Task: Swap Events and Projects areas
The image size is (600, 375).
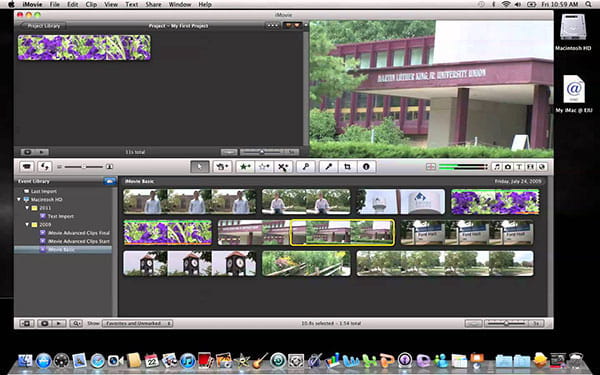Action: click(x=45, y=167)
